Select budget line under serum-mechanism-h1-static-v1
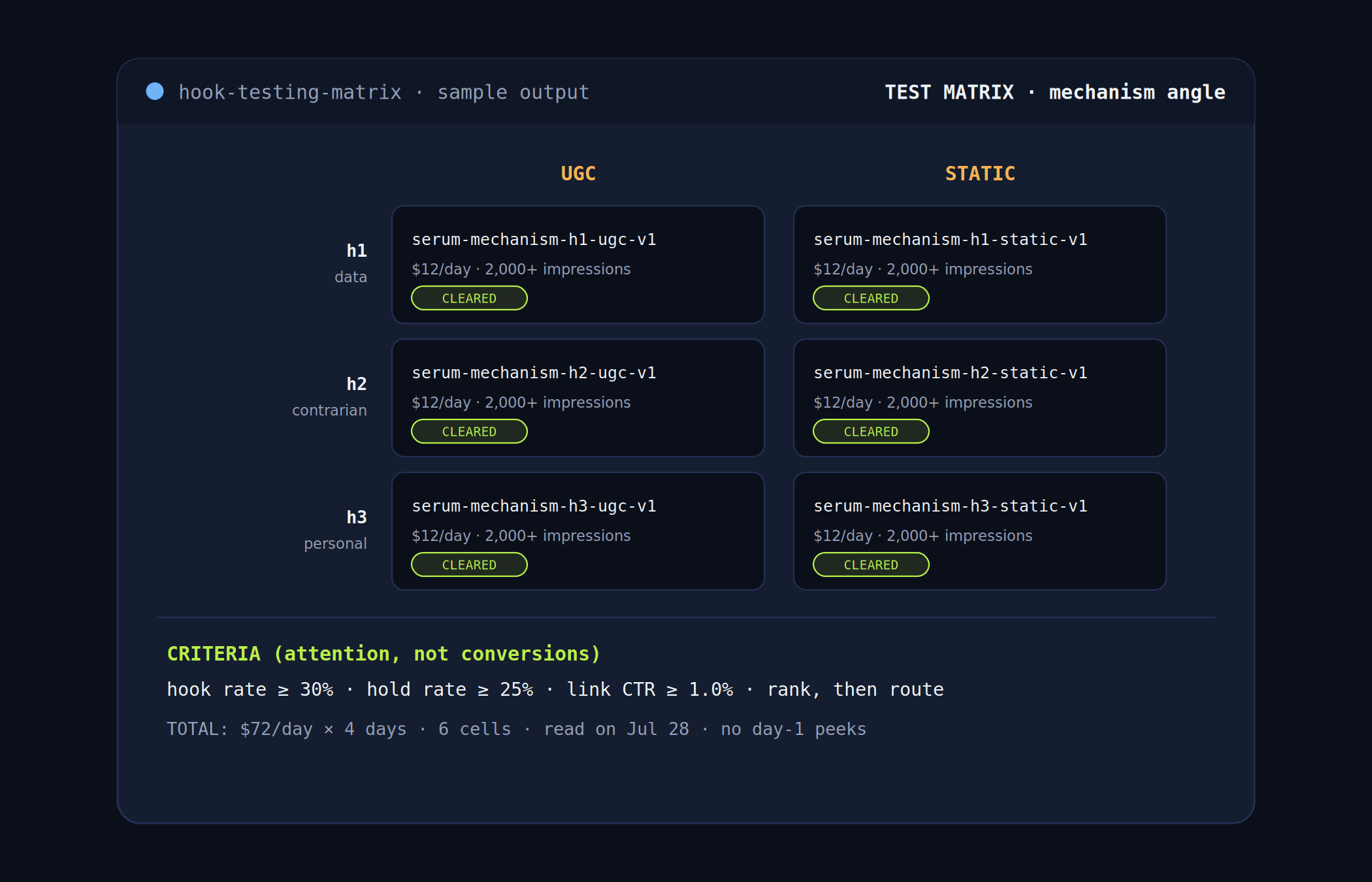 click(x=923, y=269)
